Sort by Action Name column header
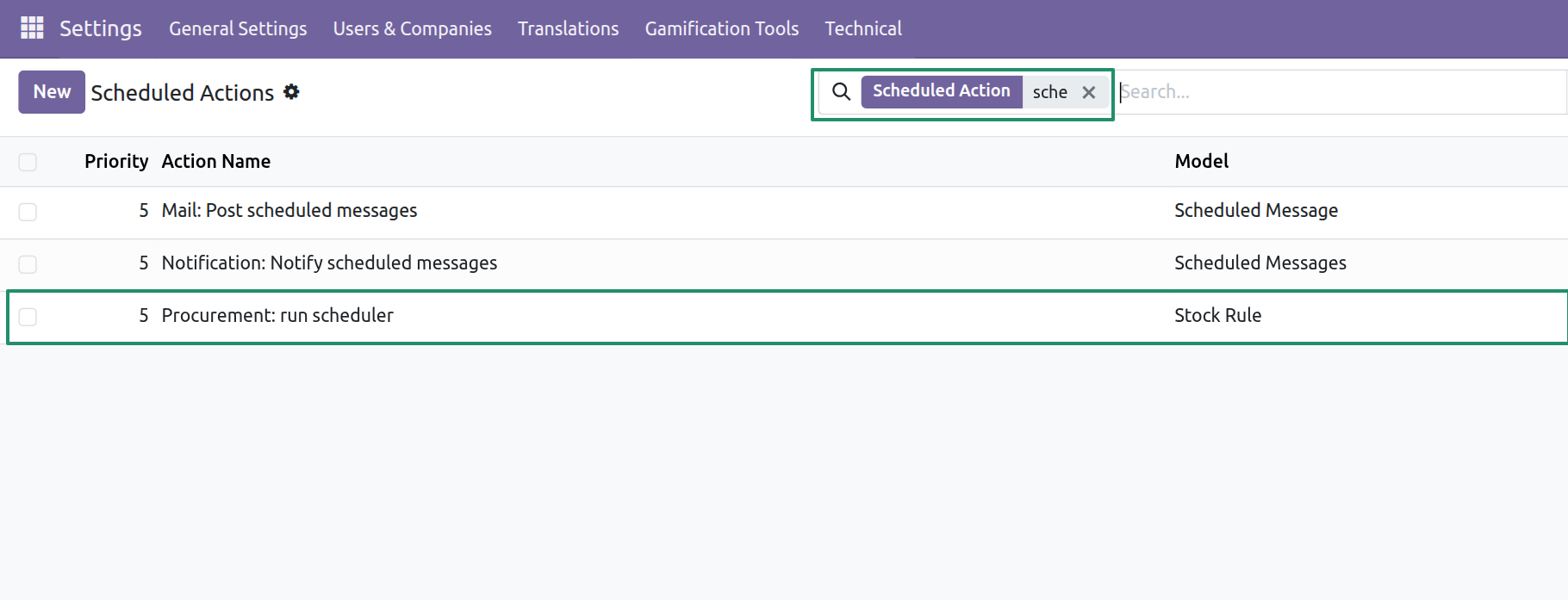This screenshot has width=1568, height=600. 216,161
